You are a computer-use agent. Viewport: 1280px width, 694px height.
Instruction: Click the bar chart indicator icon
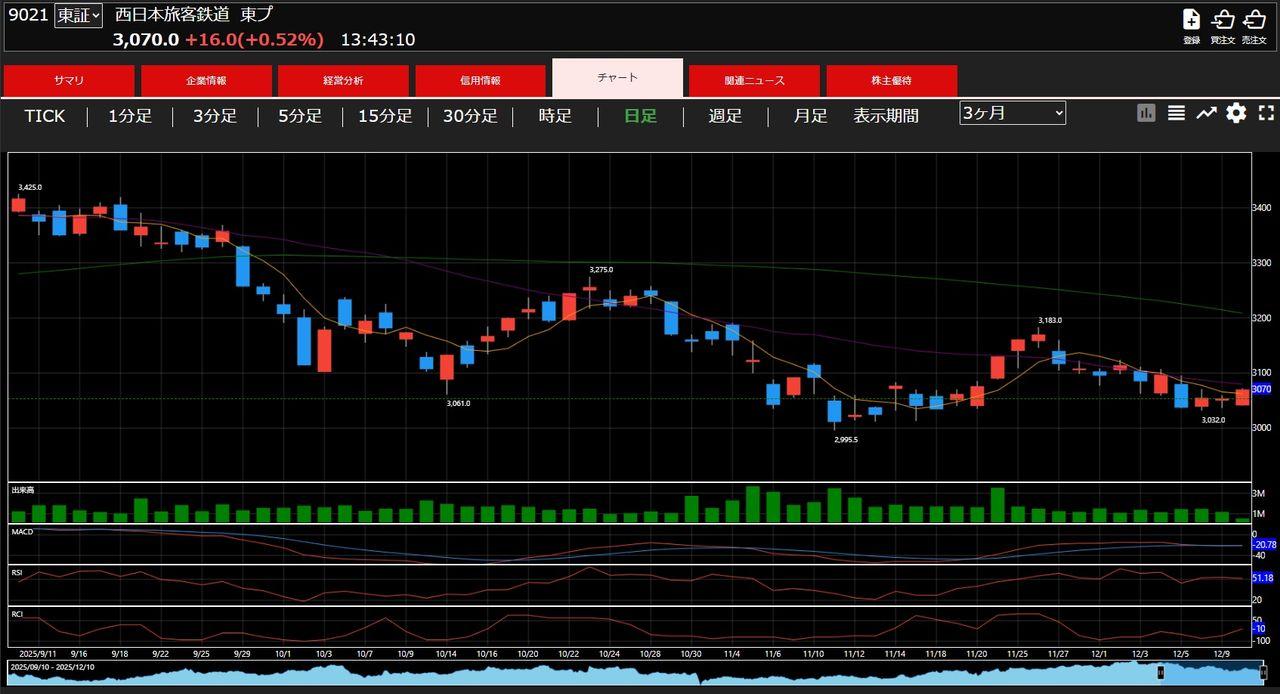tap(1146, 113)
